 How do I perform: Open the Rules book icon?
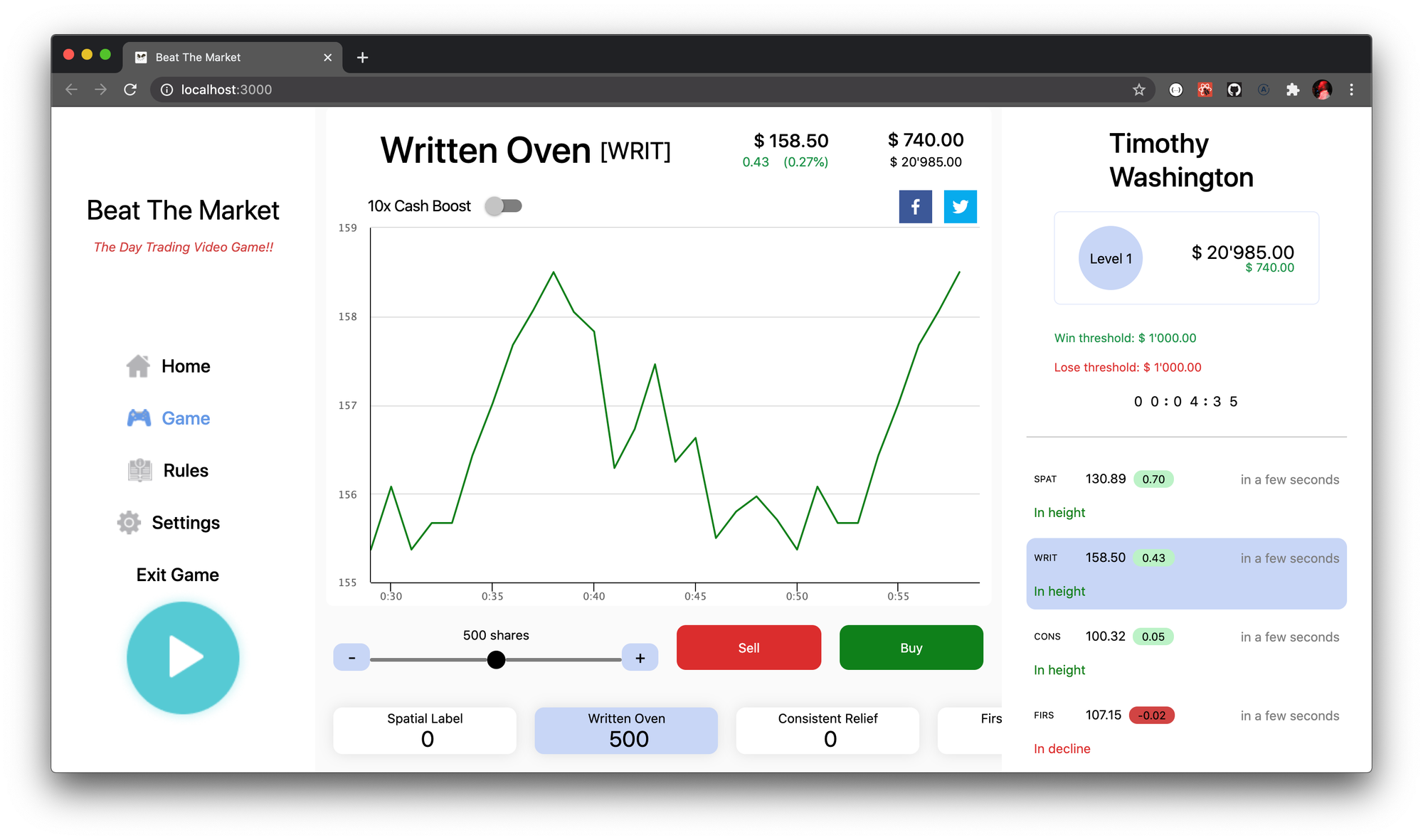(139, 470)
